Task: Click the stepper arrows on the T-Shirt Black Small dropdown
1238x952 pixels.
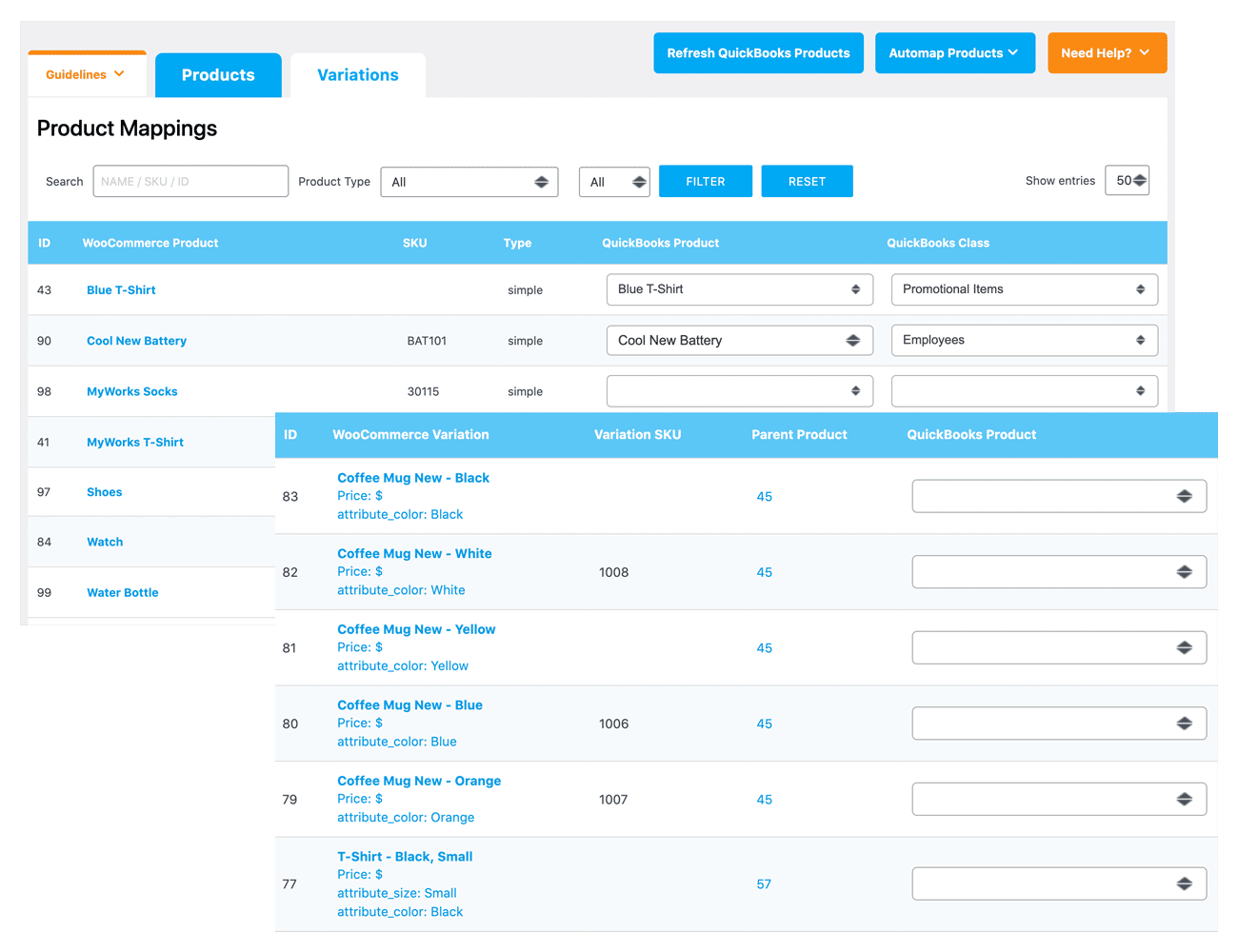Action: click(x=1185, y=883)
